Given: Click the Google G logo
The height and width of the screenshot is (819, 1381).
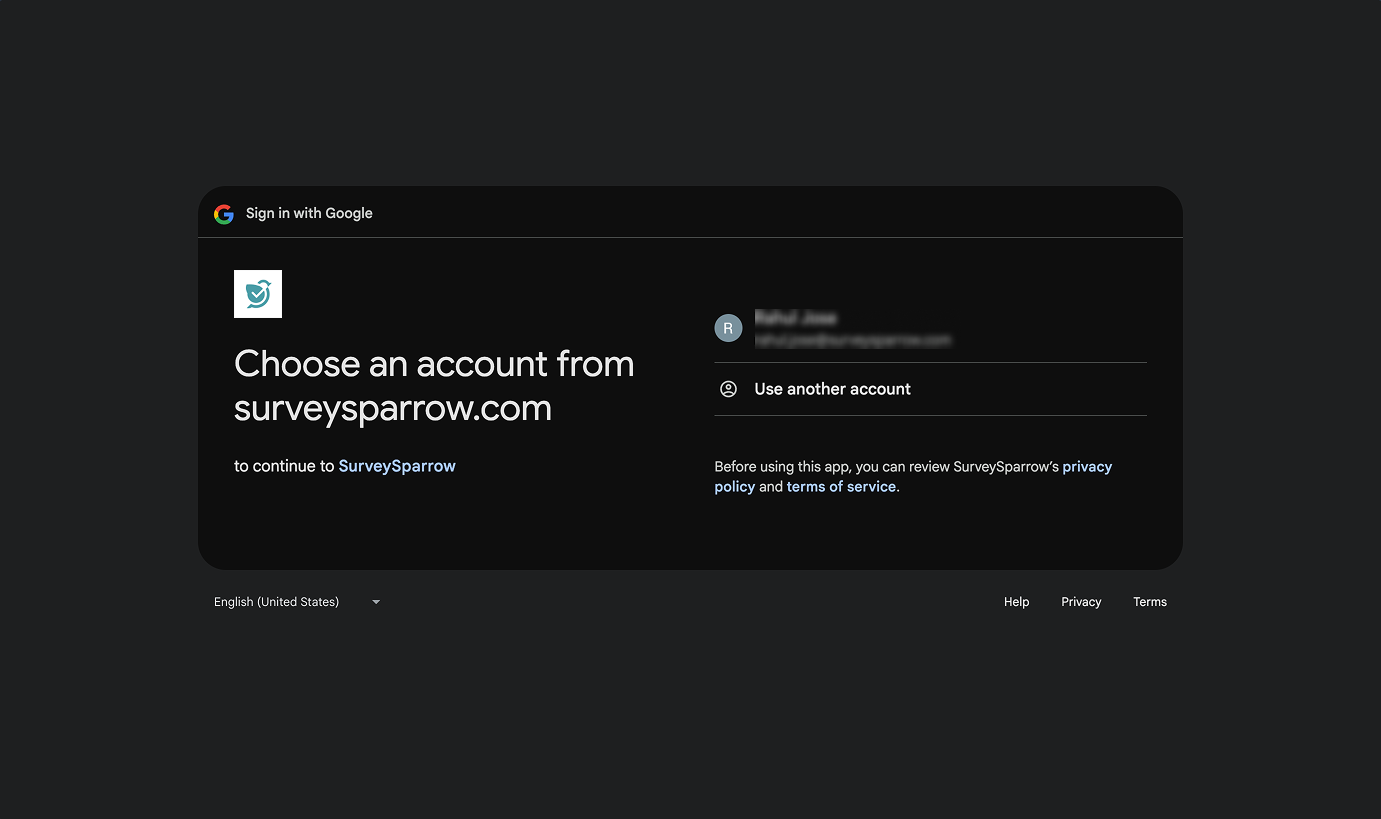Looking at the screenshot, I should (224, 214).
